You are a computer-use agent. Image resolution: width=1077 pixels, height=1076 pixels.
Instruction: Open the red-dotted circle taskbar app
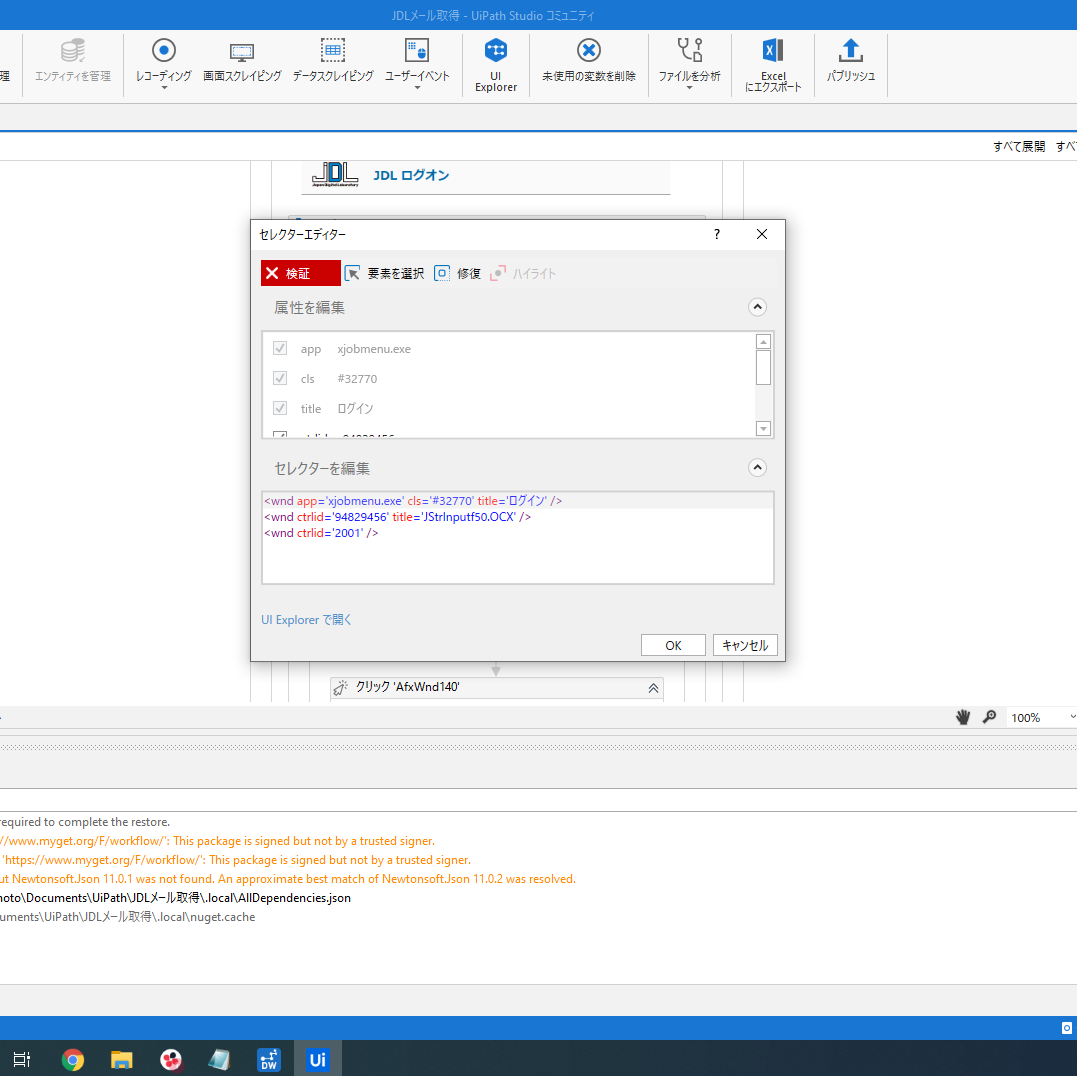pyautogui.click(x=171, y=1060)
